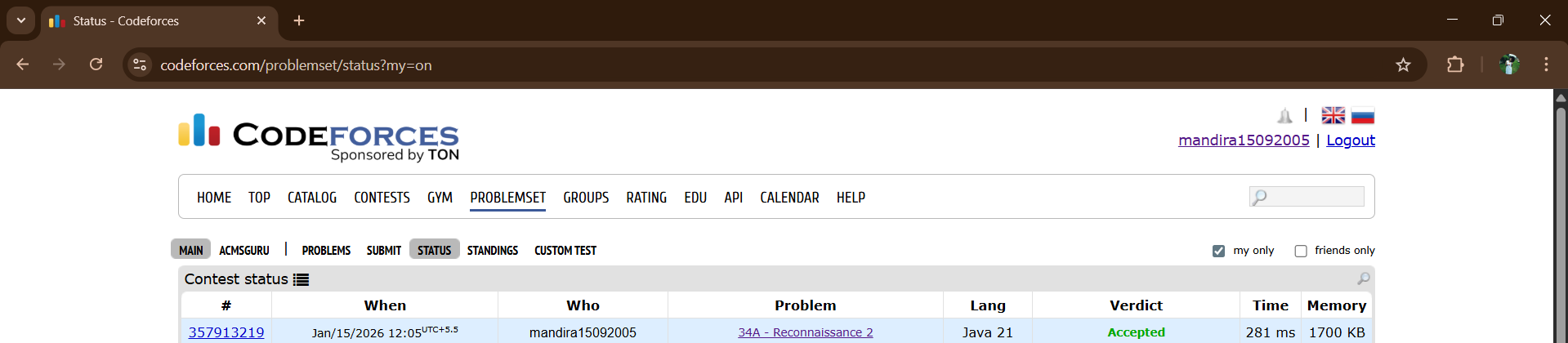Open the Chrome profile avatar
This screenshot has height=343, width=1568.
1509,65
